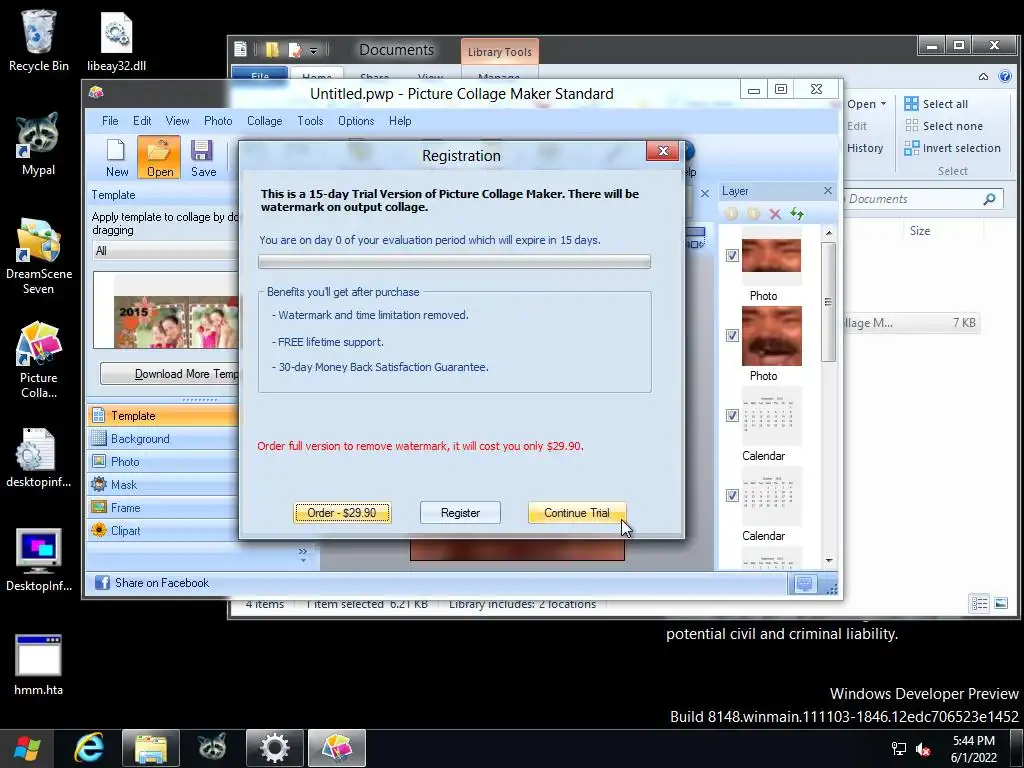Open File Explorer from the taskbar
1024x768 pixels.
point(150,748)
